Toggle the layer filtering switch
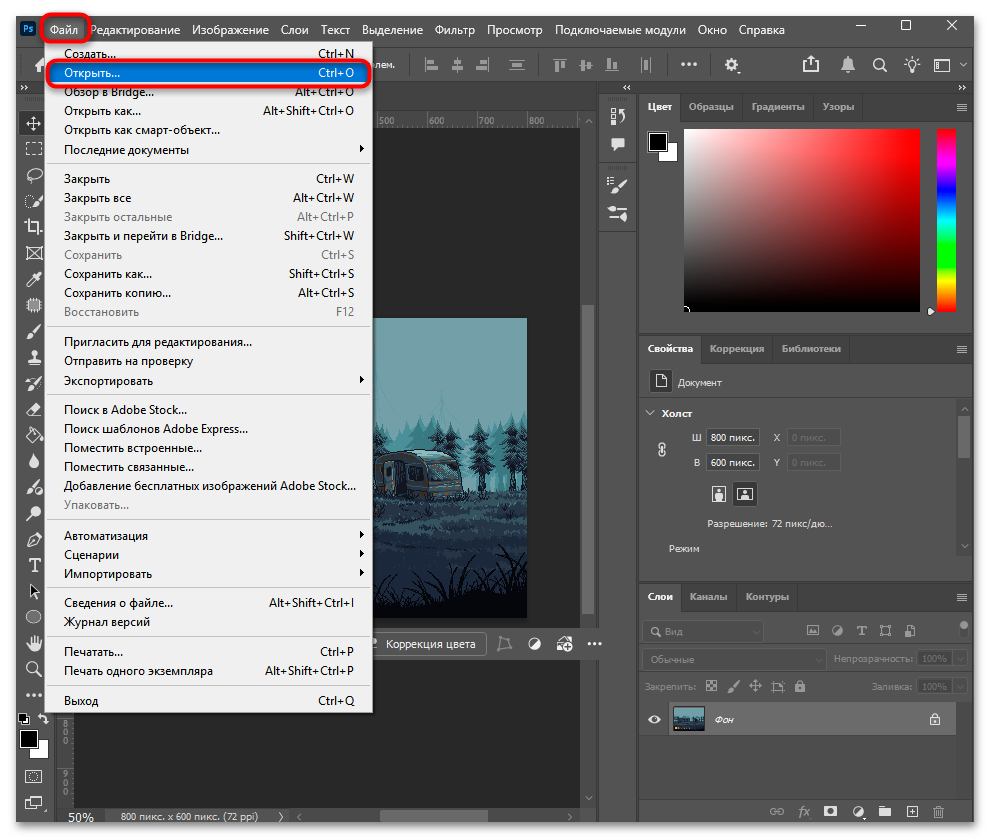This screenshot has width=990, height=838. click(x=963, y=630)
